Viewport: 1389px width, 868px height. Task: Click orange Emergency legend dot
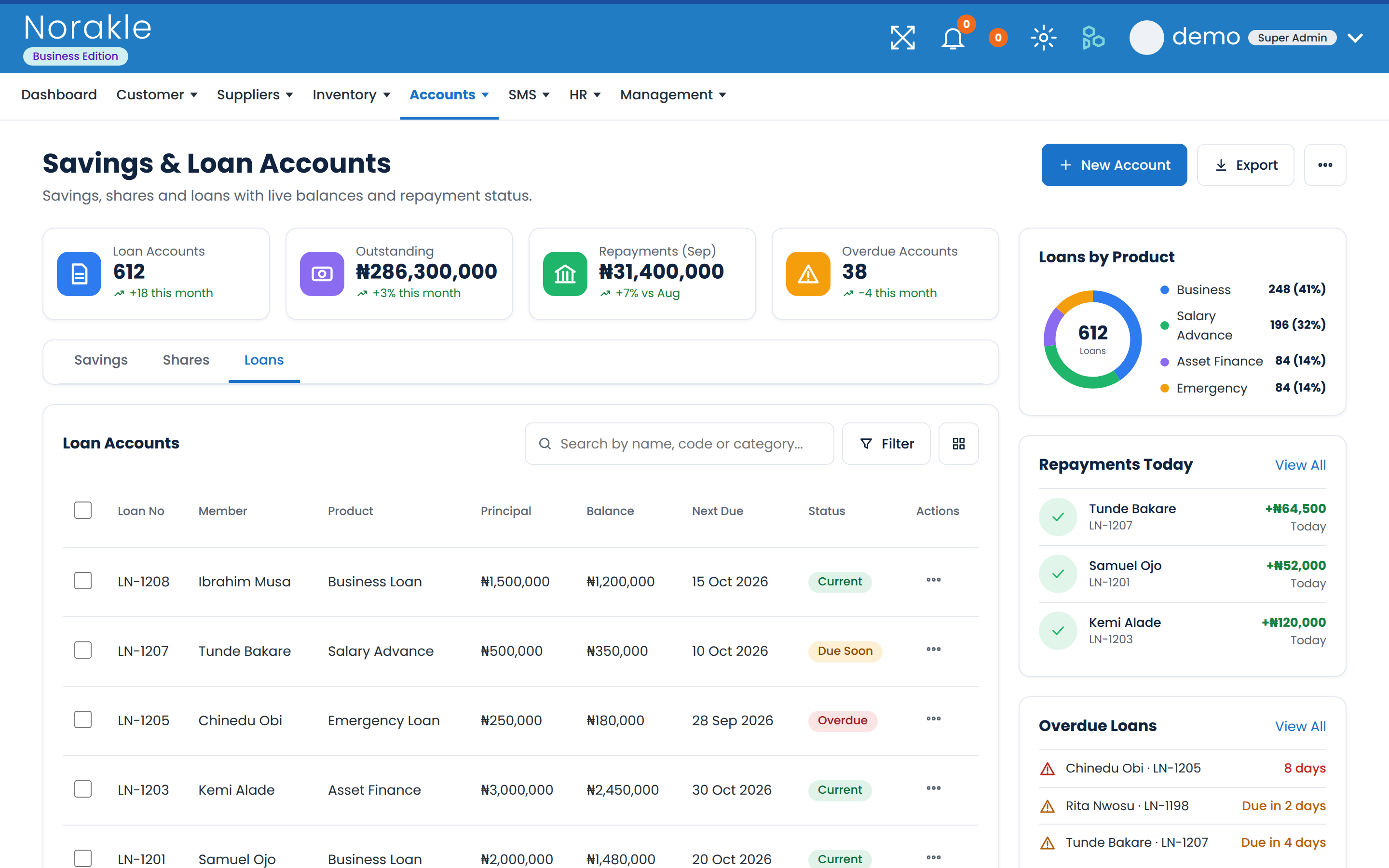coord(1164,388)
